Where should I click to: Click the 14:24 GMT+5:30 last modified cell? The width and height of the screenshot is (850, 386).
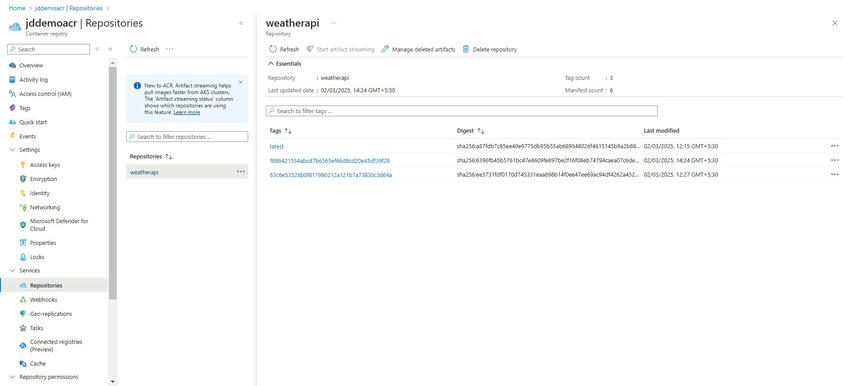(x=681, y=160)
